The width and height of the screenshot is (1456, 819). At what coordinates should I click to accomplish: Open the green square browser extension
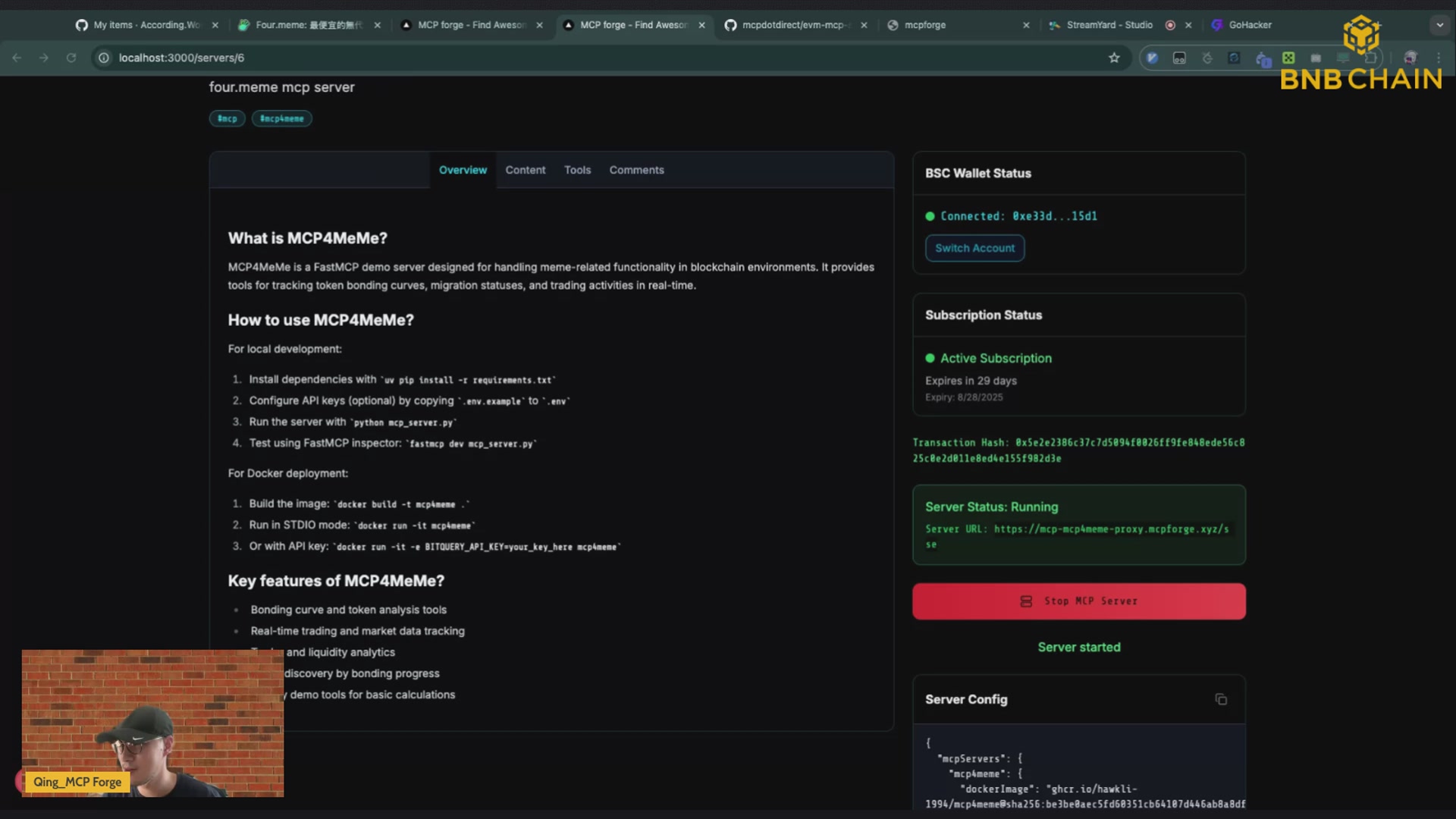pyautogui.click(x=1288, y=58)
